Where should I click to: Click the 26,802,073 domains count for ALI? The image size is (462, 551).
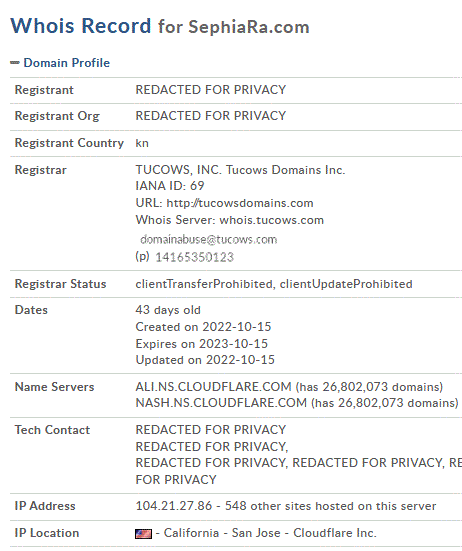(369, 387)
